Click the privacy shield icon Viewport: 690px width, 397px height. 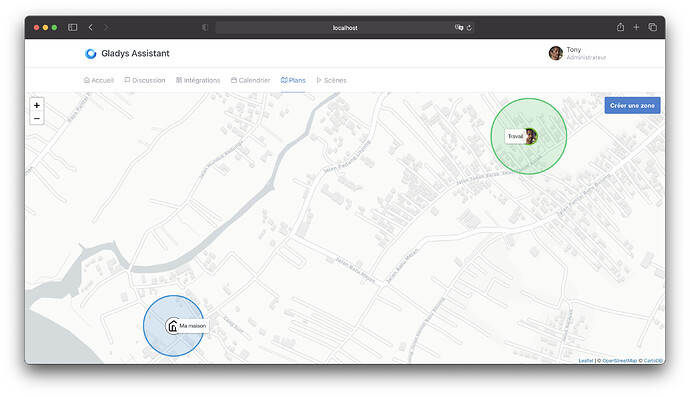click(x=205, y=27)
